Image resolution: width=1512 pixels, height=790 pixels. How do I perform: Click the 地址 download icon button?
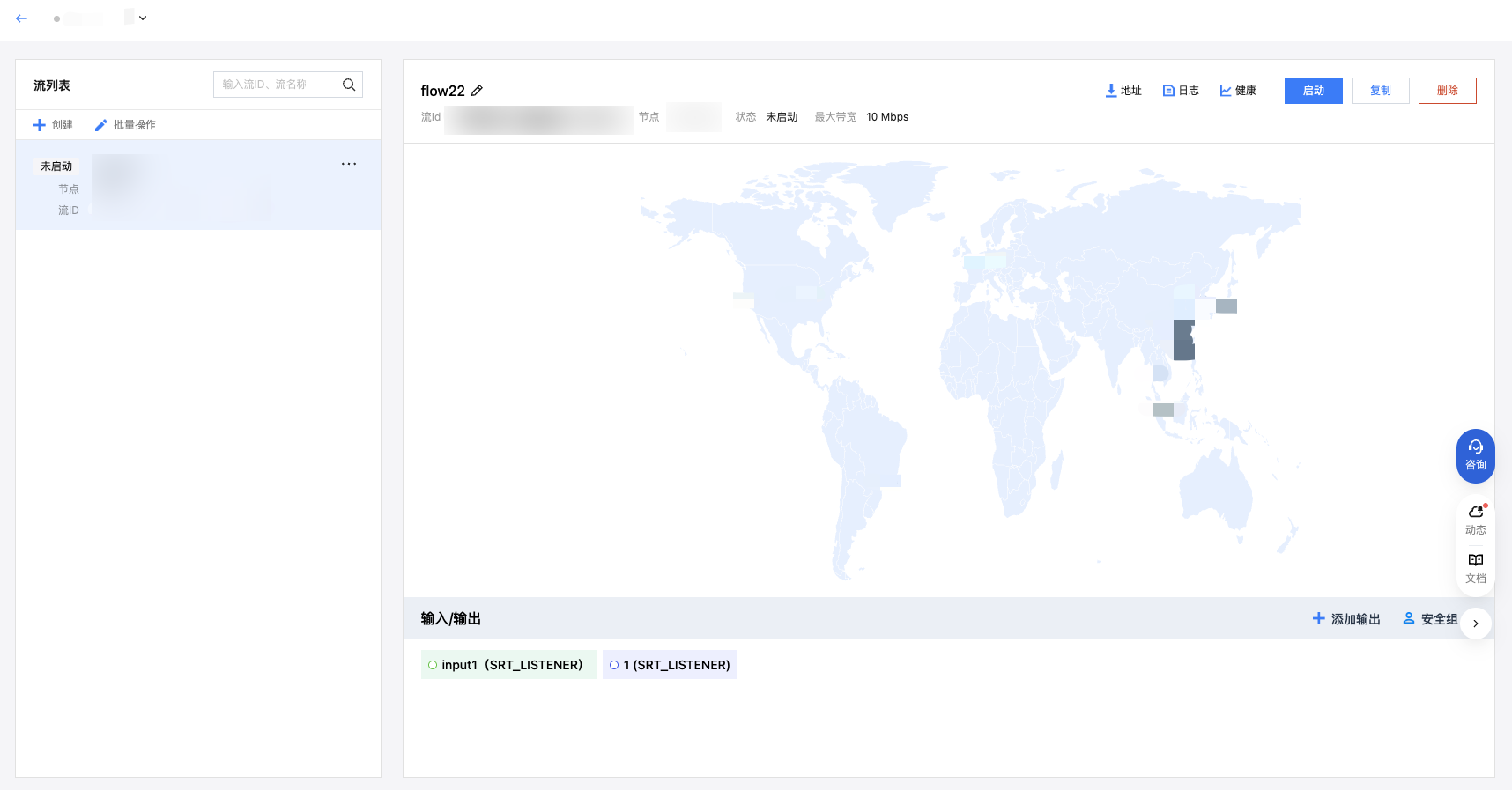coord(1123,91)
